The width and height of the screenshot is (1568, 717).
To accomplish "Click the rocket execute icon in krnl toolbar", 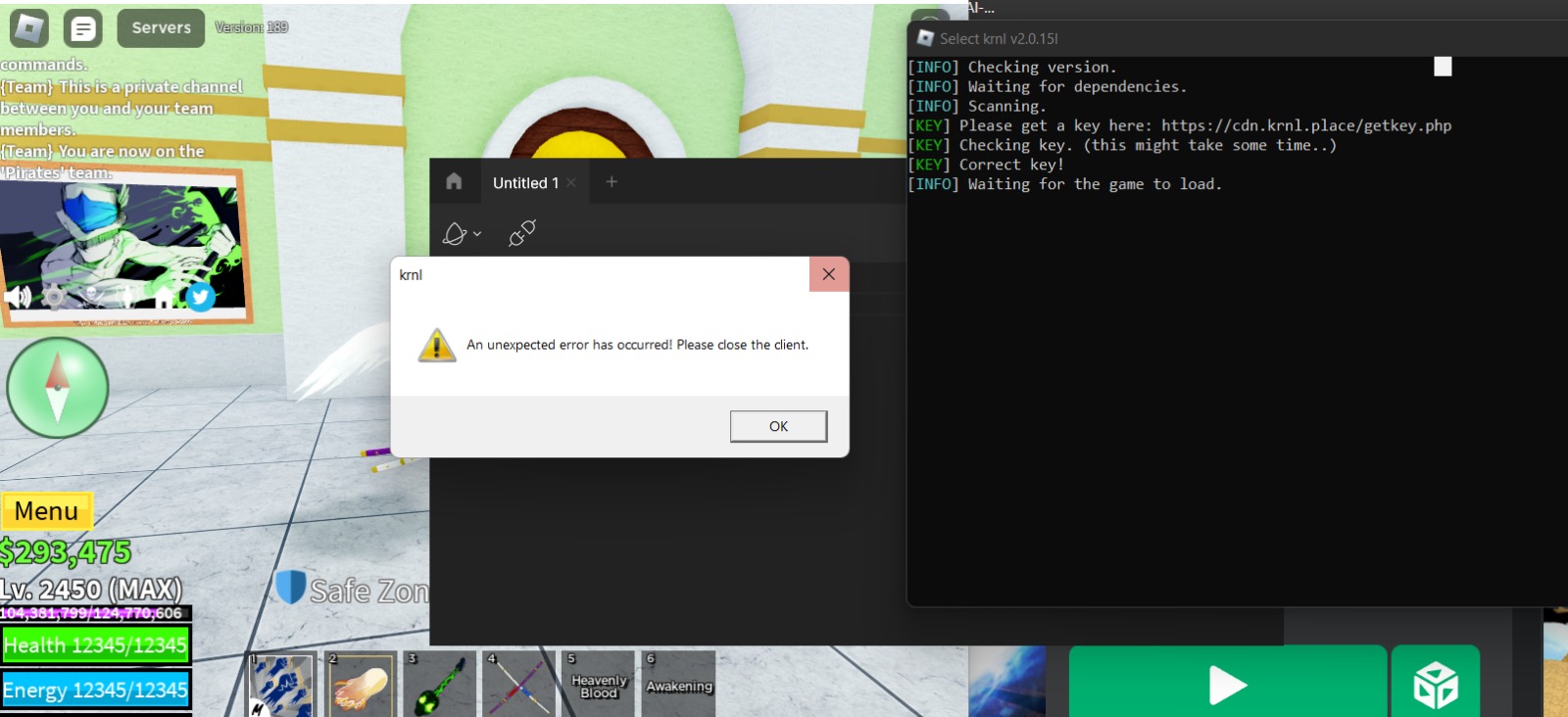I will pos(455,234).
